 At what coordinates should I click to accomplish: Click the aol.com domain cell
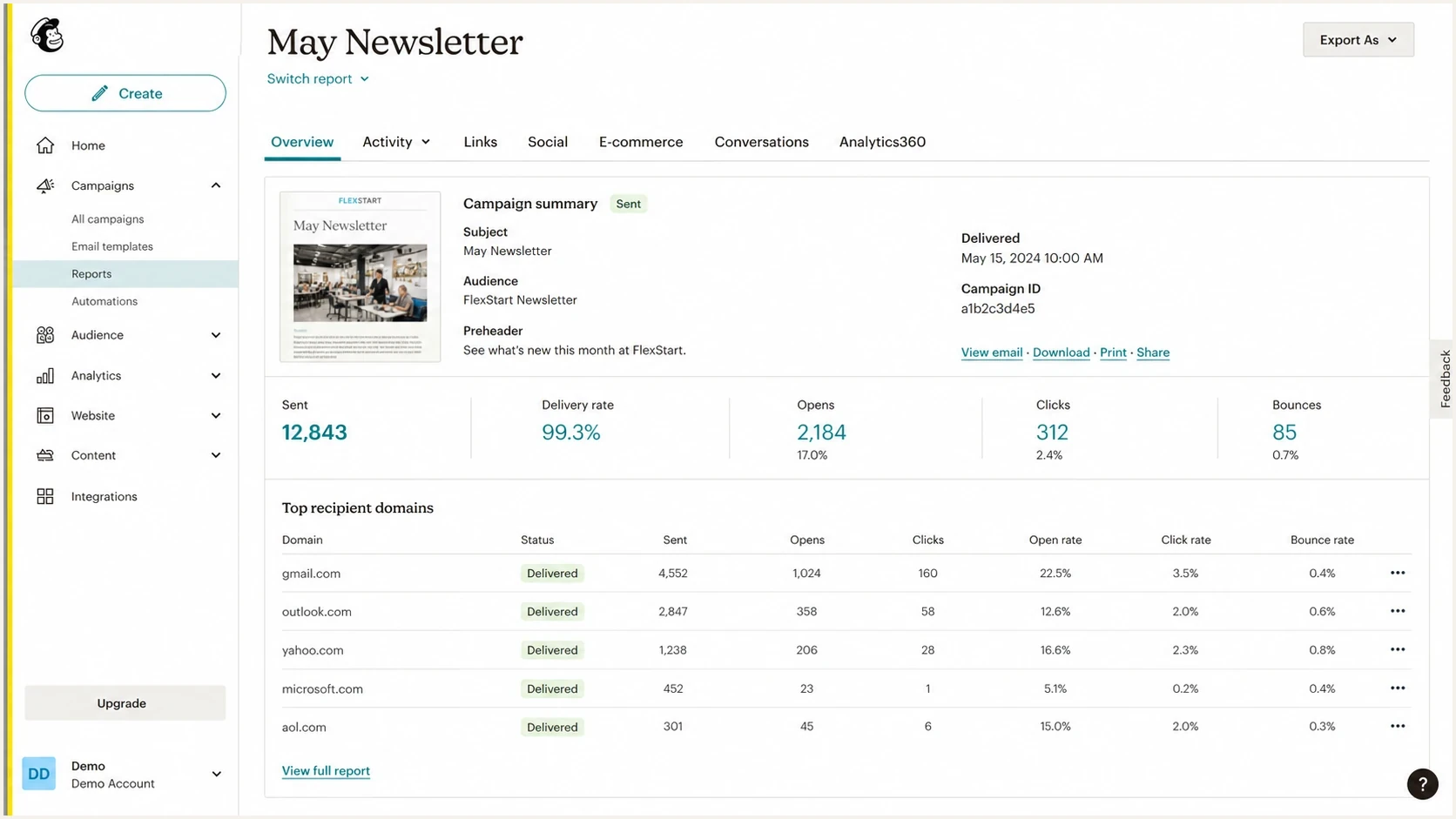point(304,727)
